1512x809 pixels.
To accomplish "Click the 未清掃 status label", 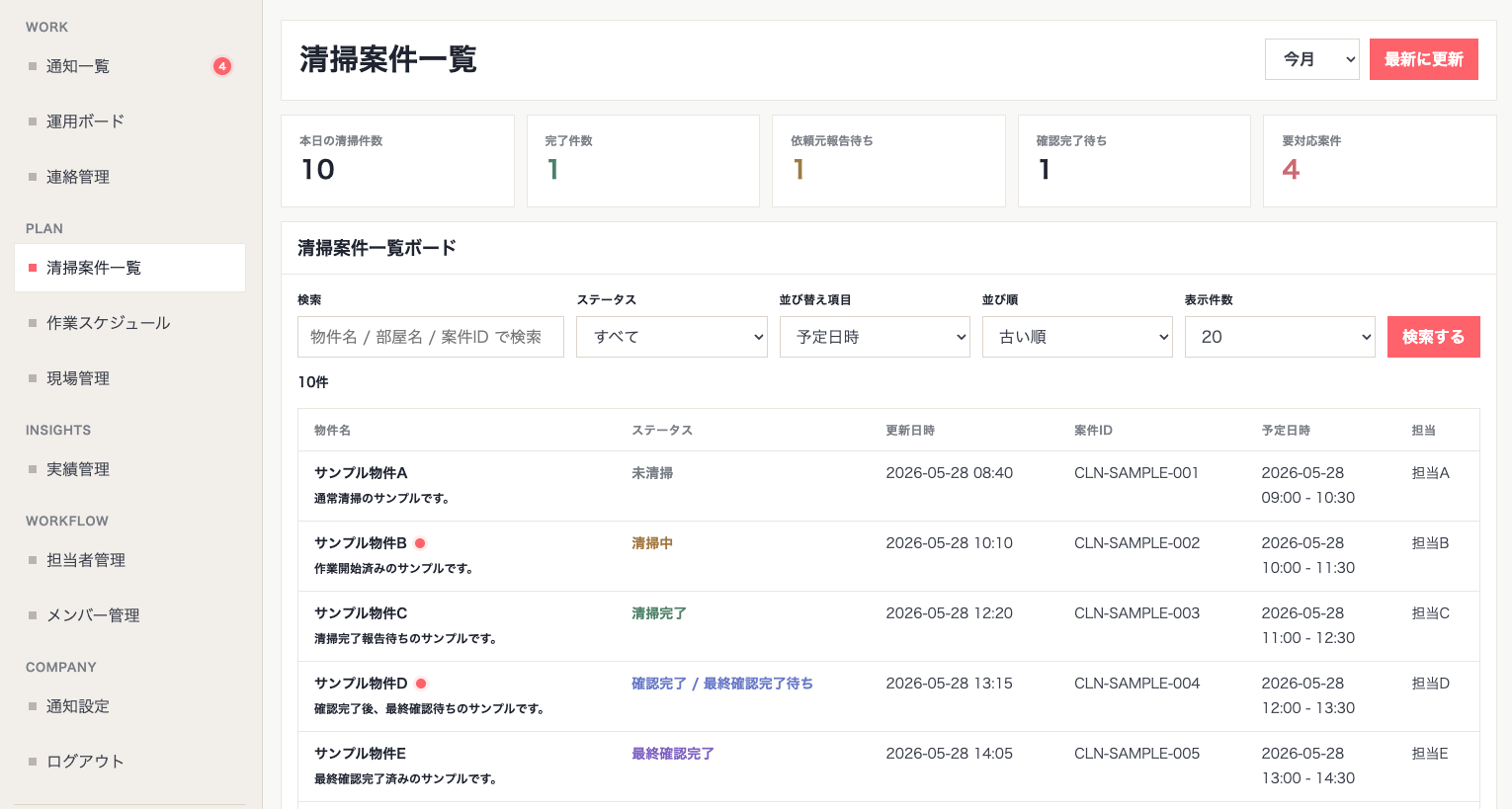I will [x=652, y=473].
